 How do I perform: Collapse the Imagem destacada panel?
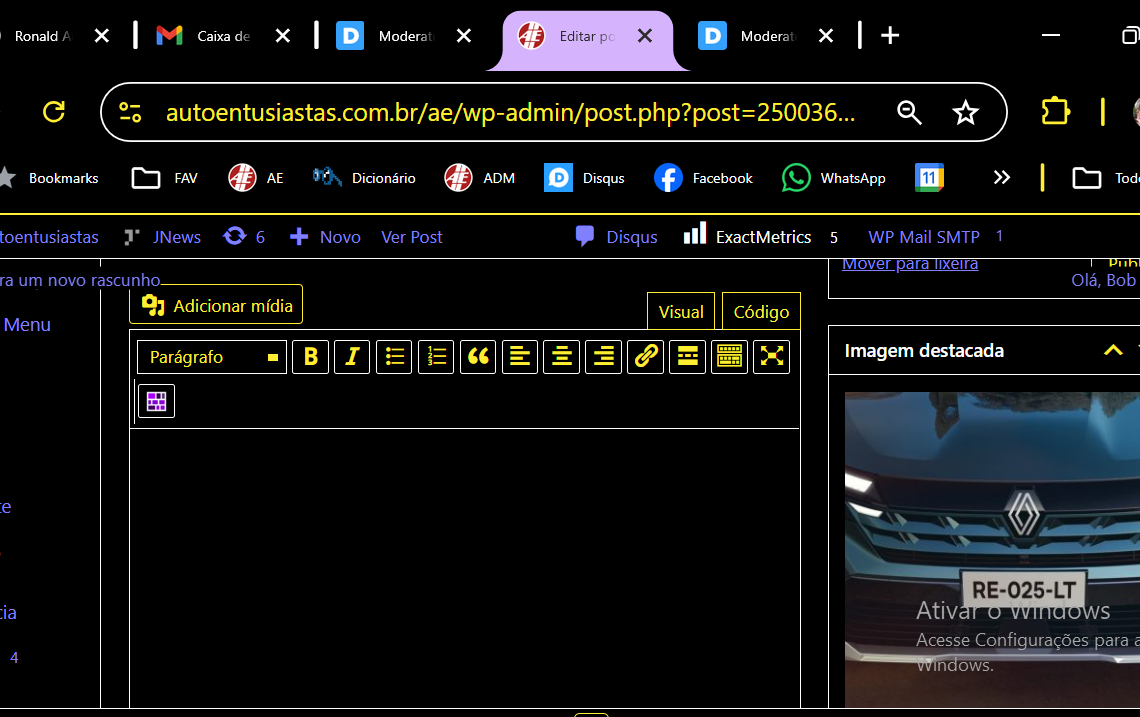(1113, 350)
